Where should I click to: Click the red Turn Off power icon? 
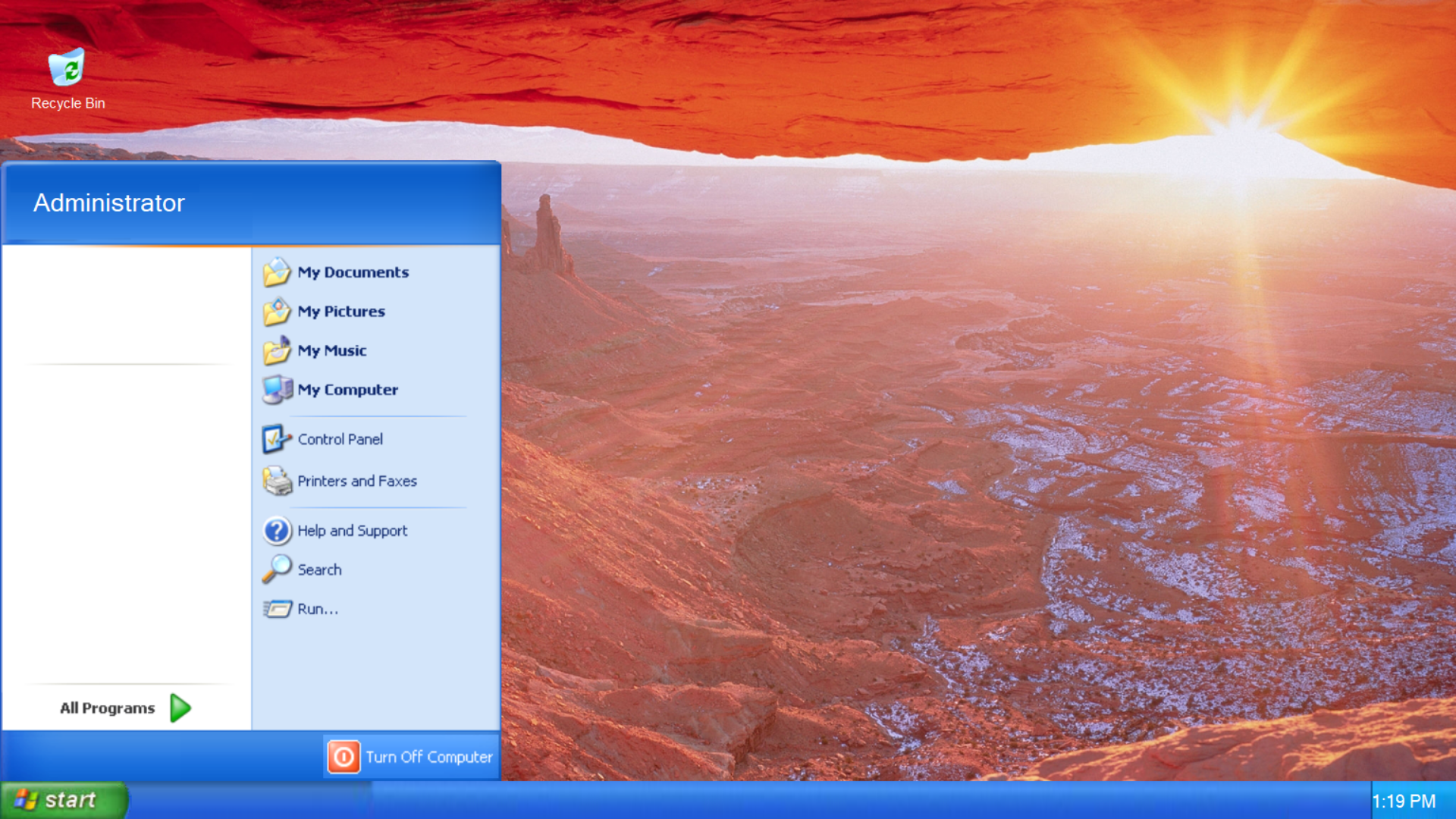coord(344,757)
